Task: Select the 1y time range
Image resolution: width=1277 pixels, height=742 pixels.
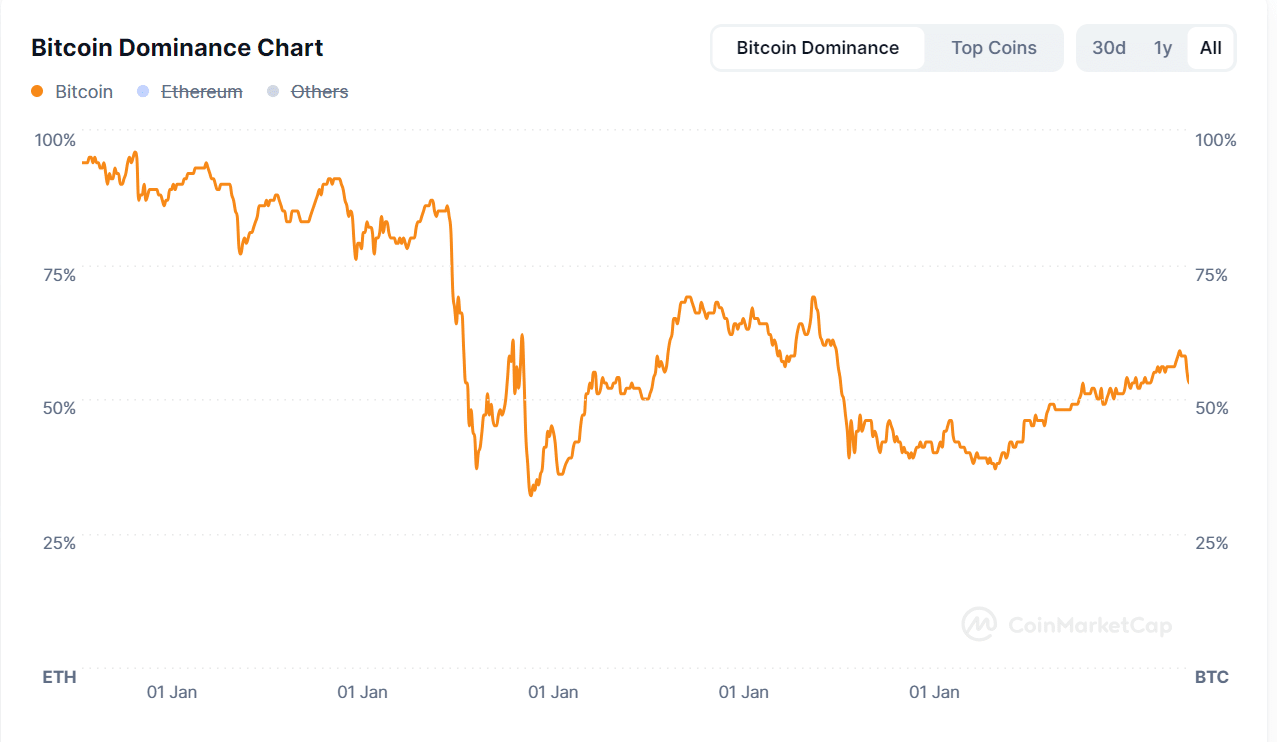Action: pyautogui.click(x=1162, y=48)
